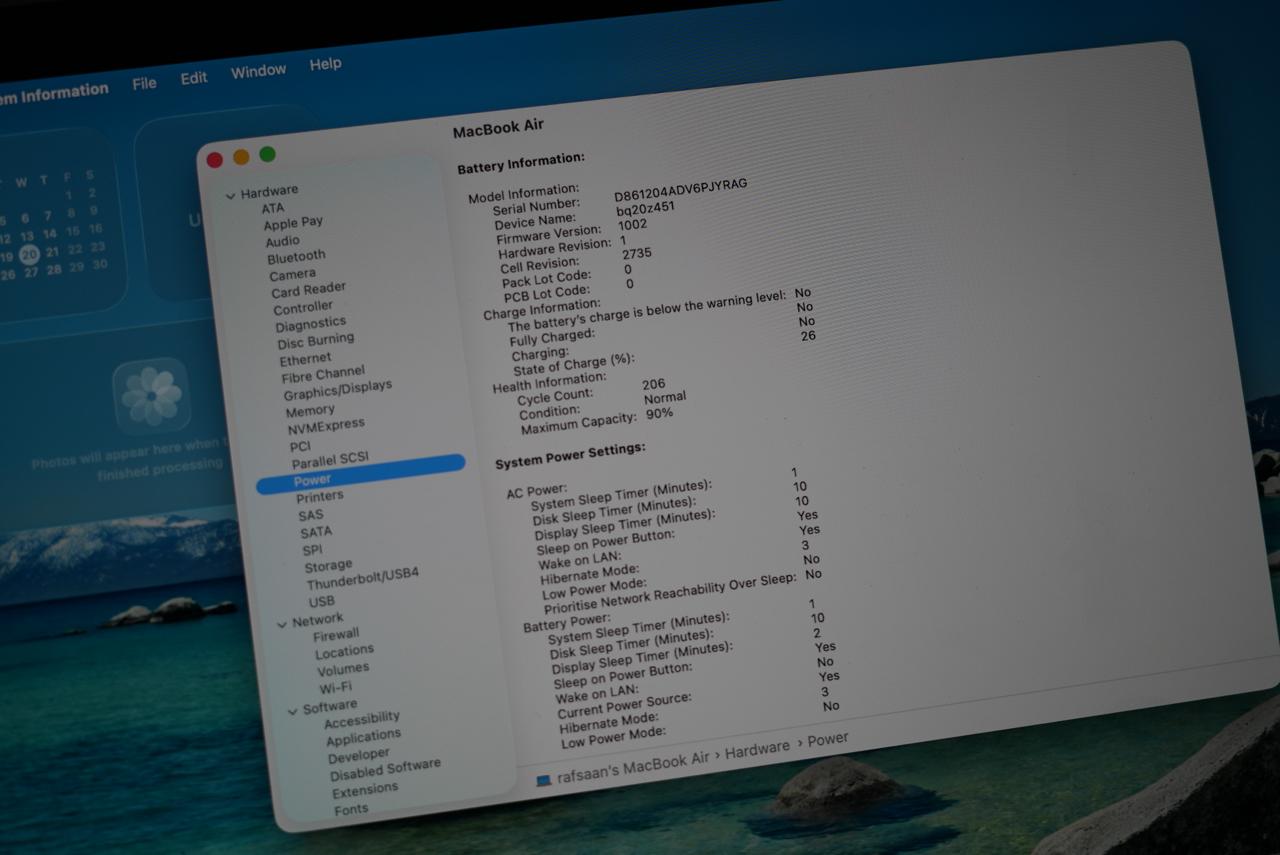Click the MacBook Air window title

[x=498, y=128]
